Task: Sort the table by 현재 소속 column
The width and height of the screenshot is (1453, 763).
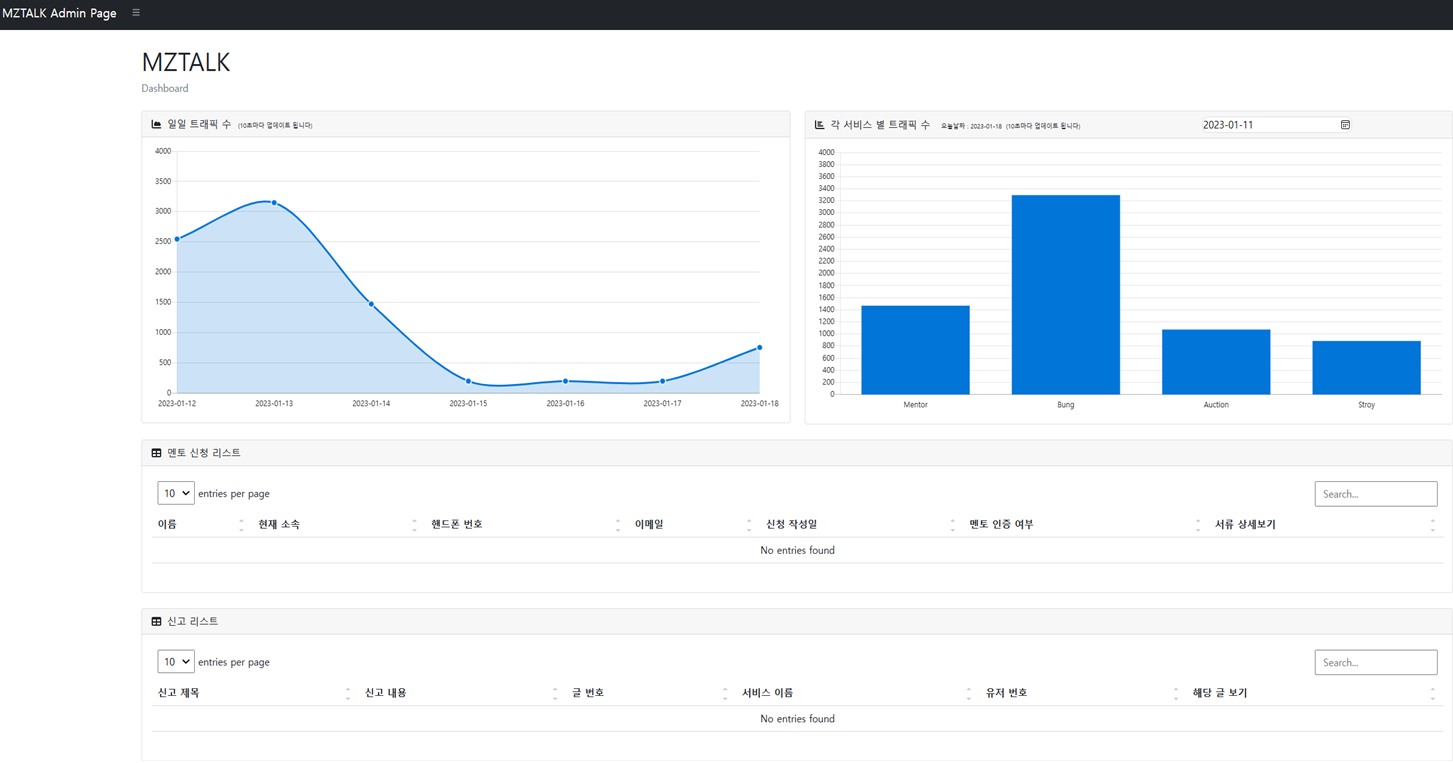Action: [x=337, y=524]
